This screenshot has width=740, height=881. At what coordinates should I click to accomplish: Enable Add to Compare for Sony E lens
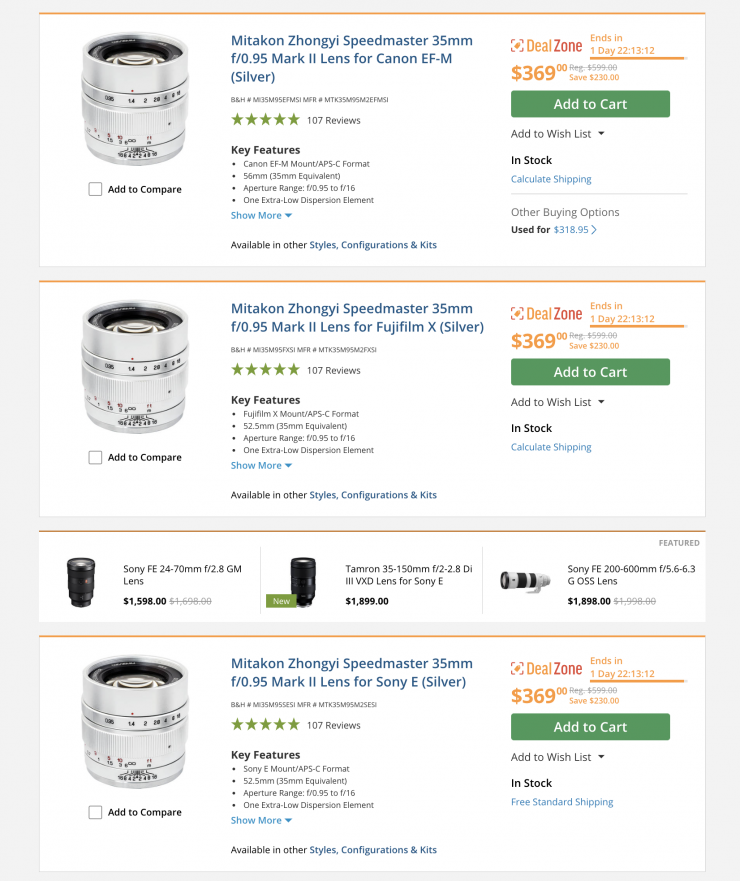(95, 812)
